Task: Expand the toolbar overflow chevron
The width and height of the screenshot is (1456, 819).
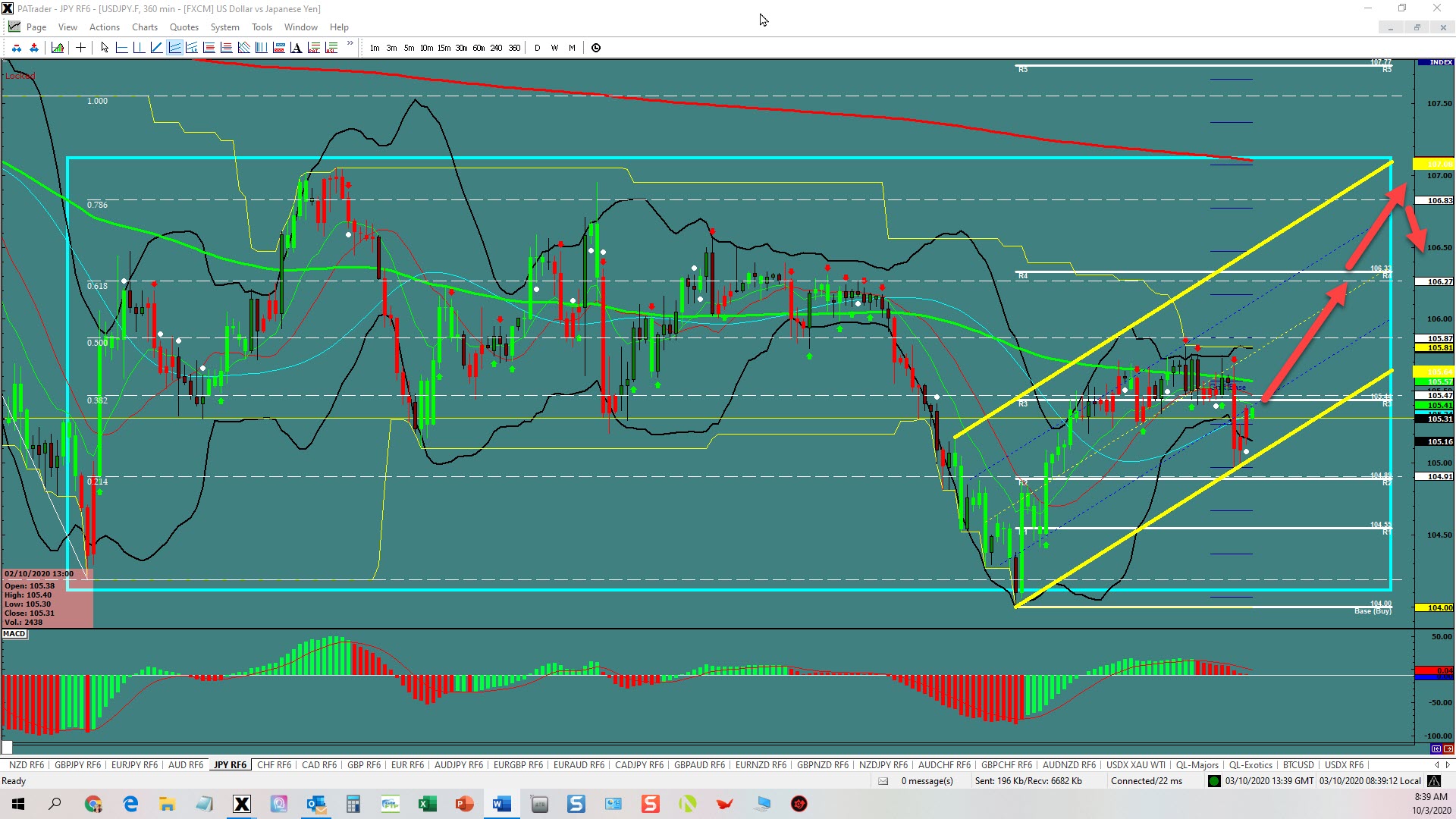Action: tap(350, 44)
